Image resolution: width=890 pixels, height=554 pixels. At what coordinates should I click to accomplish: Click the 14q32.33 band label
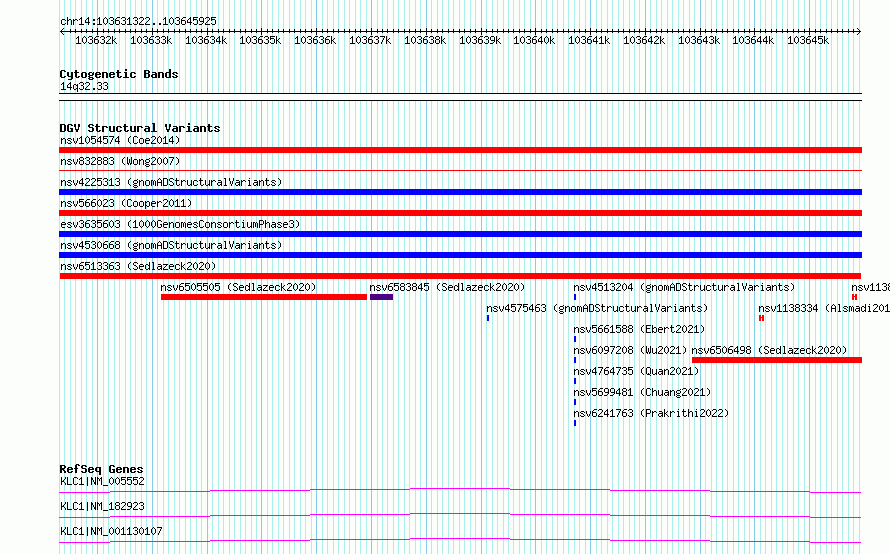point(84,86)
